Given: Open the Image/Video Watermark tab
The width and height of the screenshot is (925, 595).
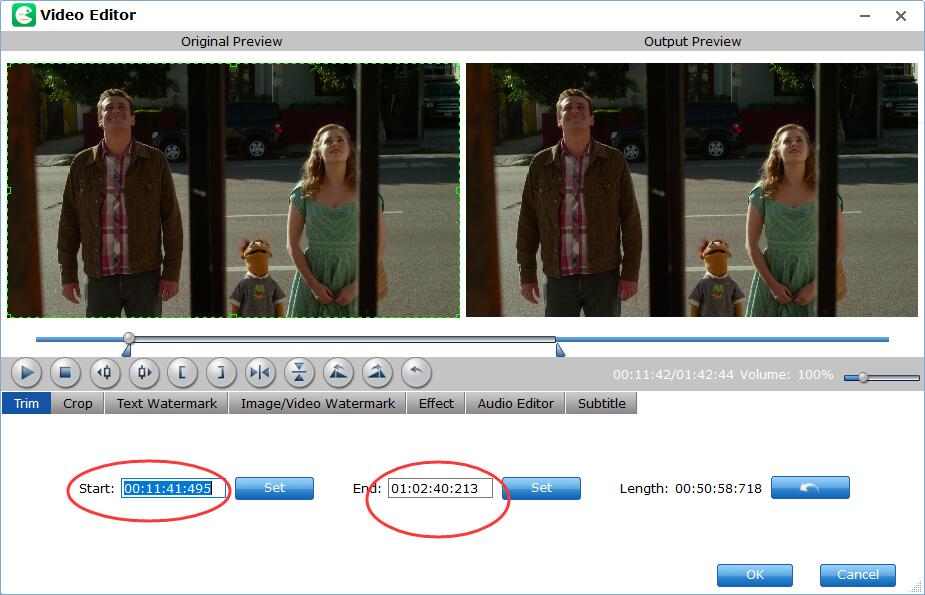Looking at the screenshot, I should pyautogui.click(x=317, y=403).
